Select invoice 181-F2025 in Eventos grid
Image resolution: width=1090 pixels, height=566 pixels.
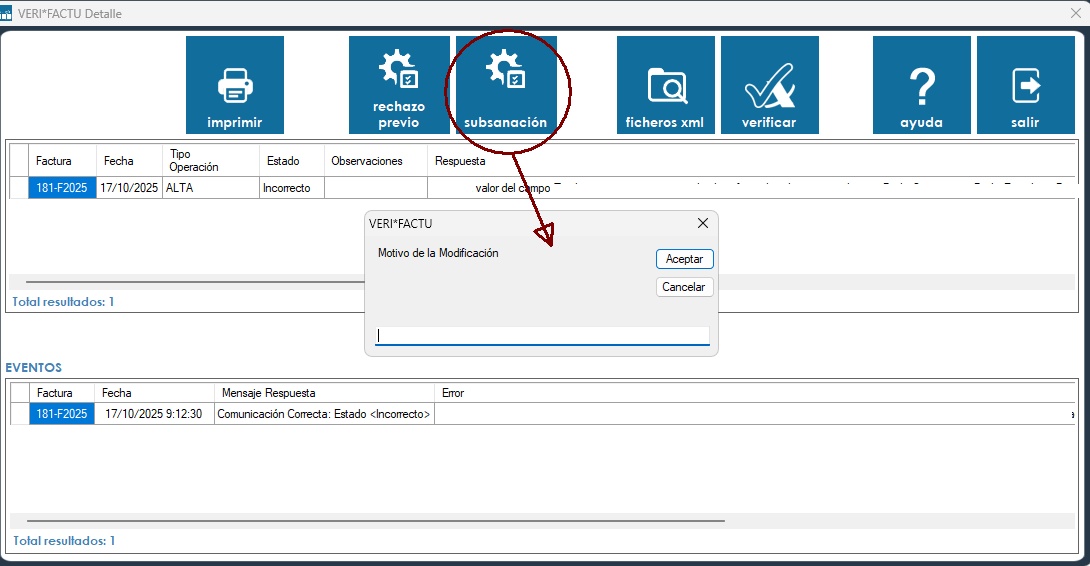point(61,414)
